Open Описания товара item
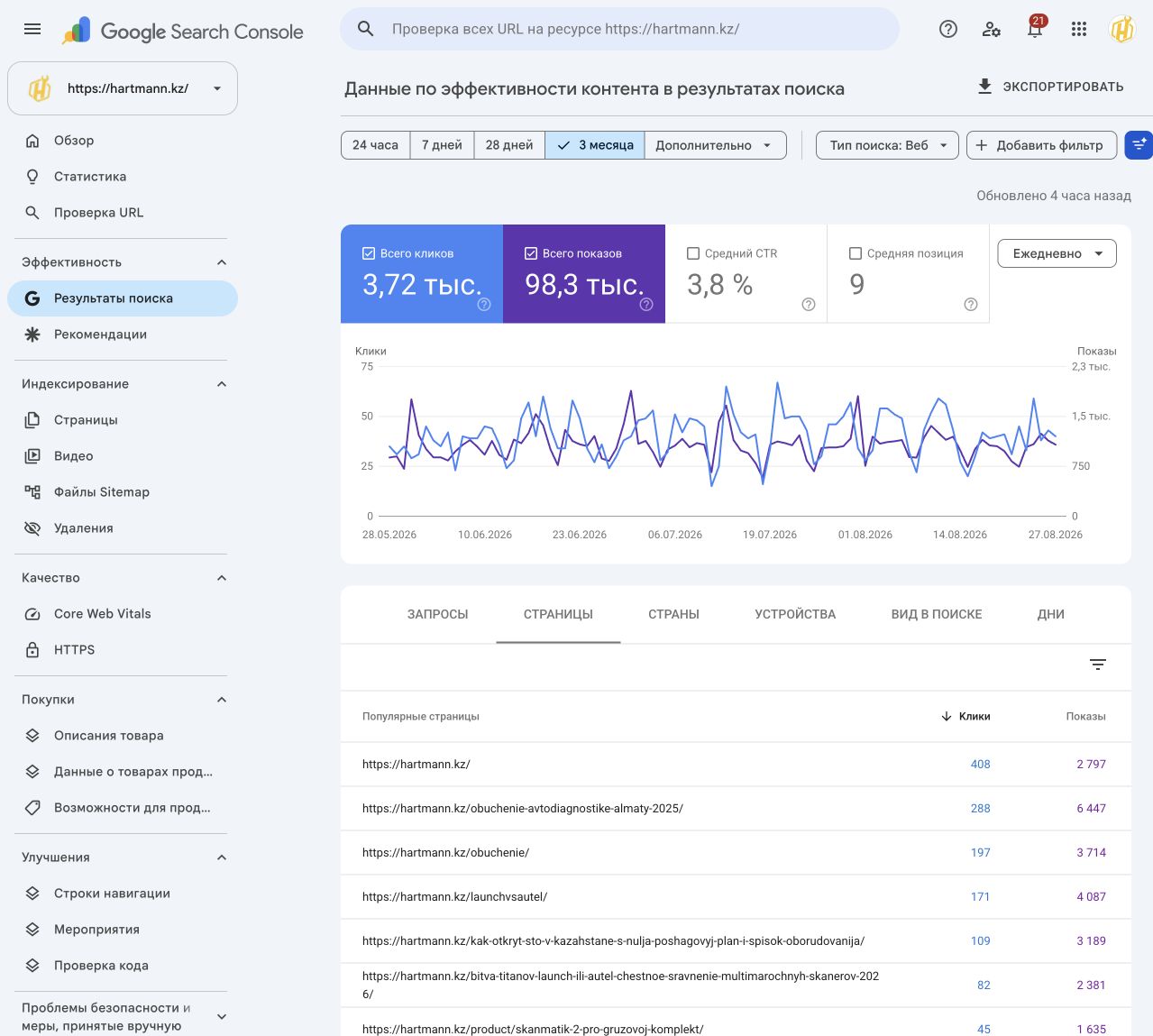The width and height of the screenshot is (1153, 1036). click(x=123, y=736)
